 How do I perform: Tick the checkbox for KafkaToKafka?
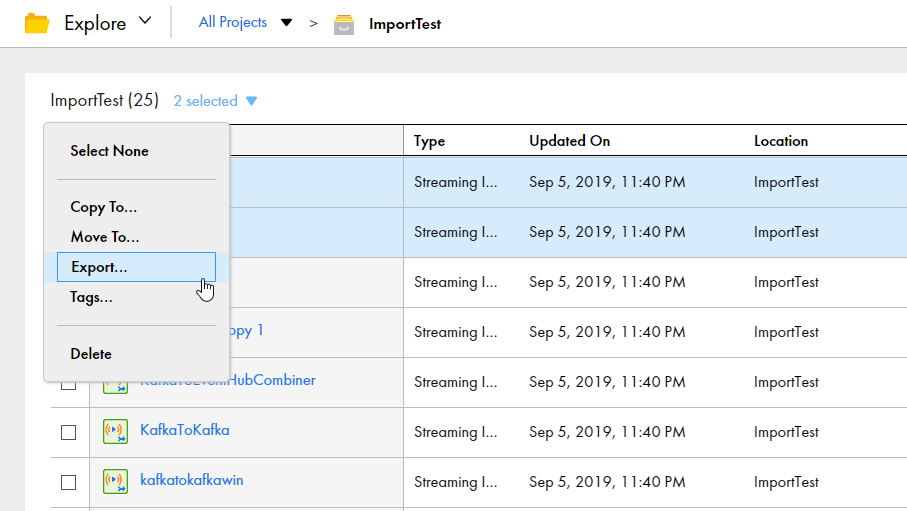(68, 432)
